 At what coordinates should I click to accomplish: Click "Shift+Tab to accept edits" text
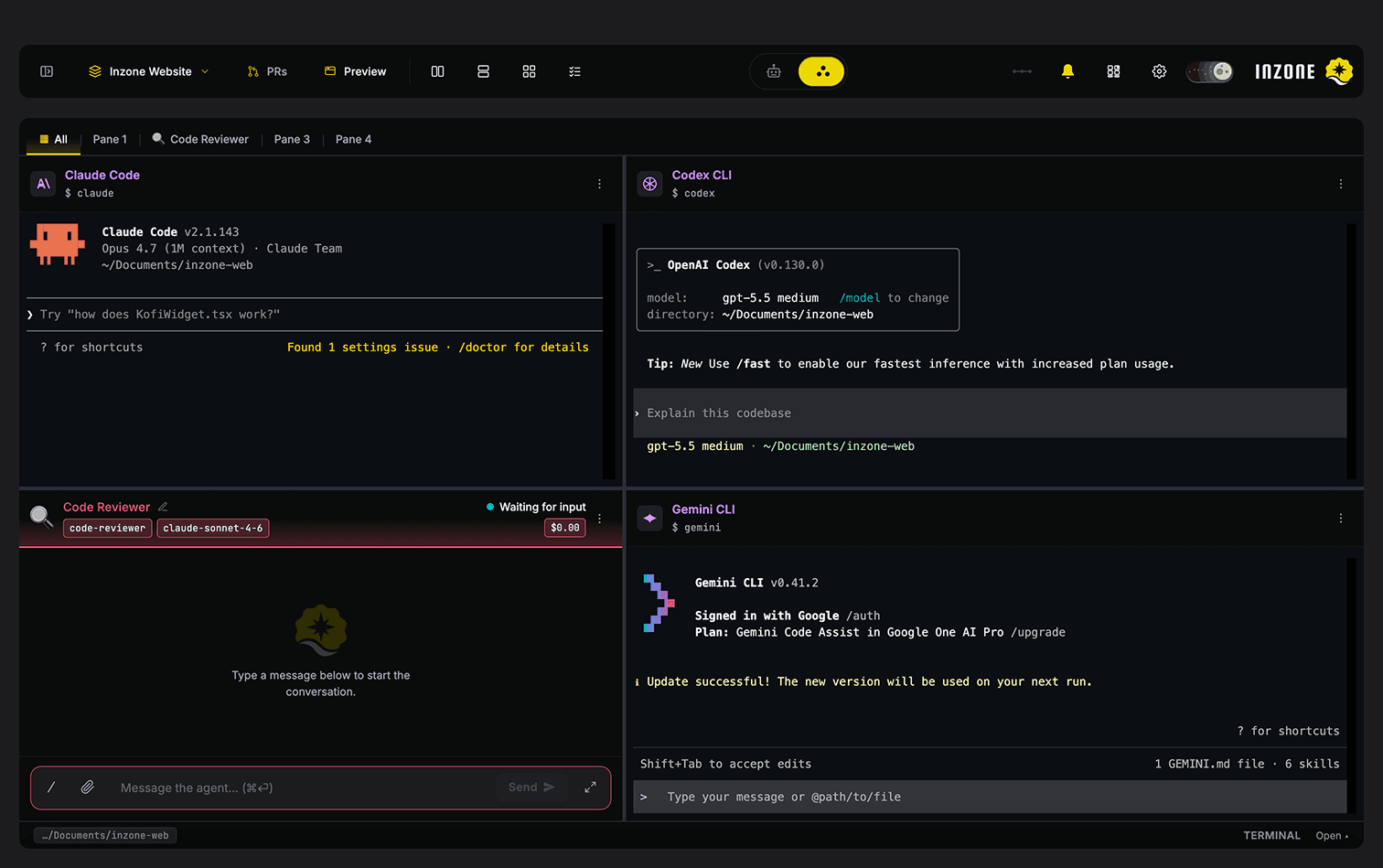(725, 765)
